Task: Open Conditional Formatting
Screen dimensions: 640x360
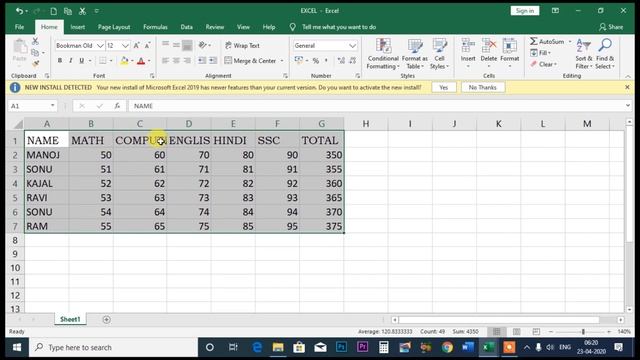Action: [x=383, y=54]
